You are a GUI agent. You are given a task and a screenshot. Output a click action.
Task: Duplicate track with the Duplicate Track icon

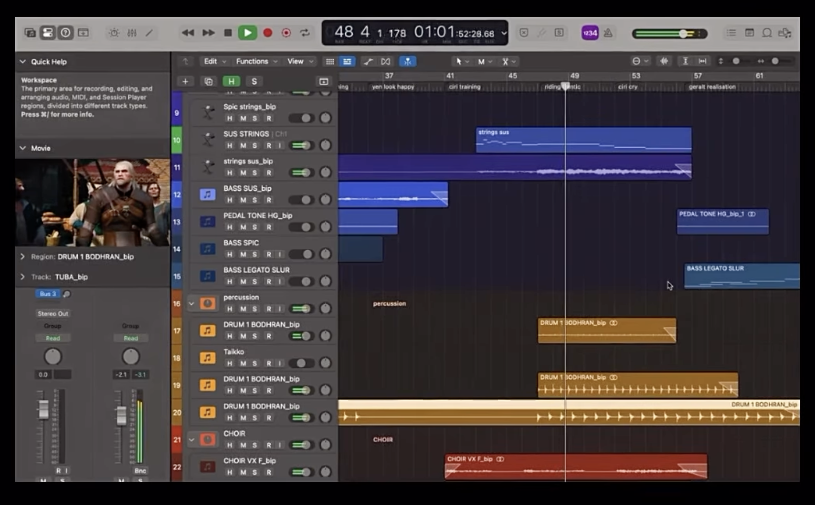[209, 81]
